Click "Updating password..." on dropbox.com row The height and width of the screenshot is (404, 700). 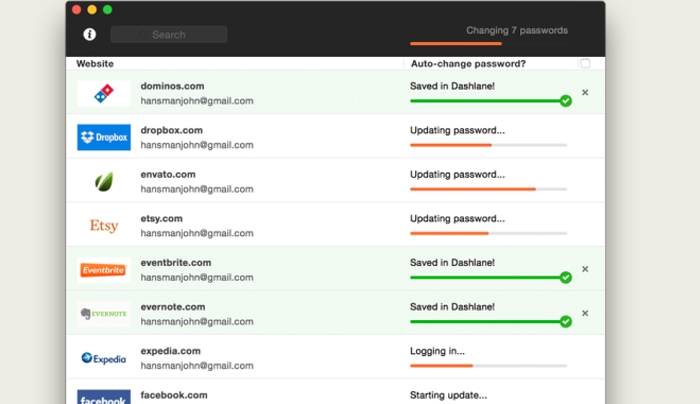point(458,130)
